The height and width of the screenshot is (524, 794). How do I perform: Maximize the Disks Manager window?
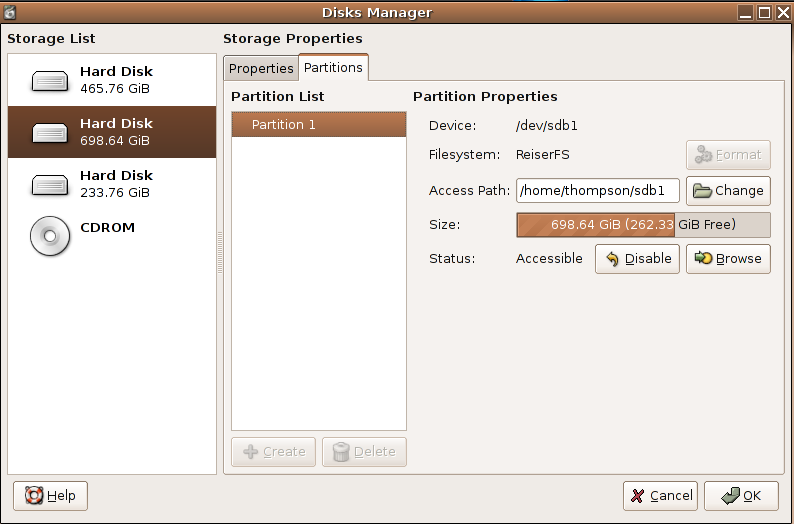tap(764, 12)
